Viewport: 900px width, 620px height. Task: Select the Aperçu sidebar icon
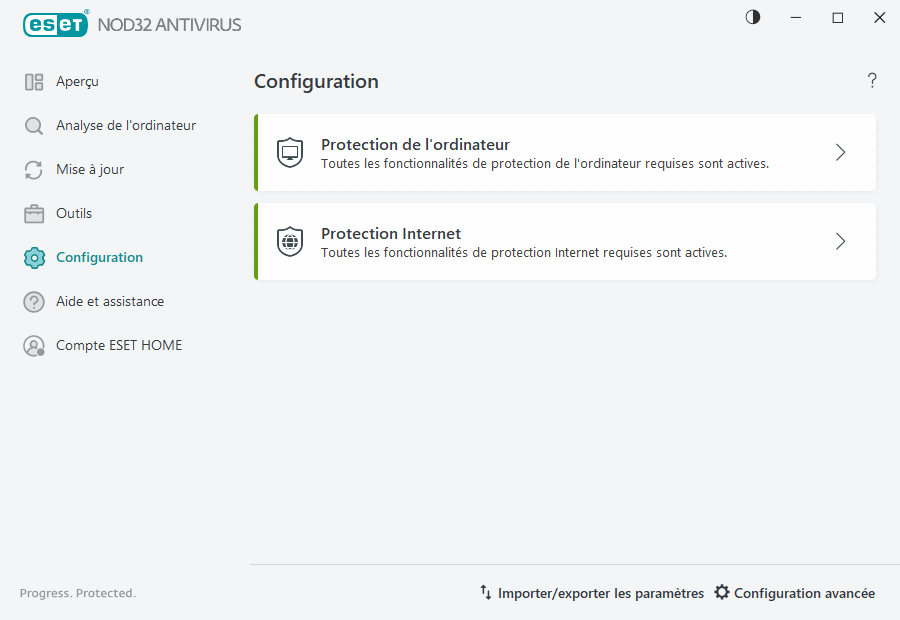click(x=35, y=81)
